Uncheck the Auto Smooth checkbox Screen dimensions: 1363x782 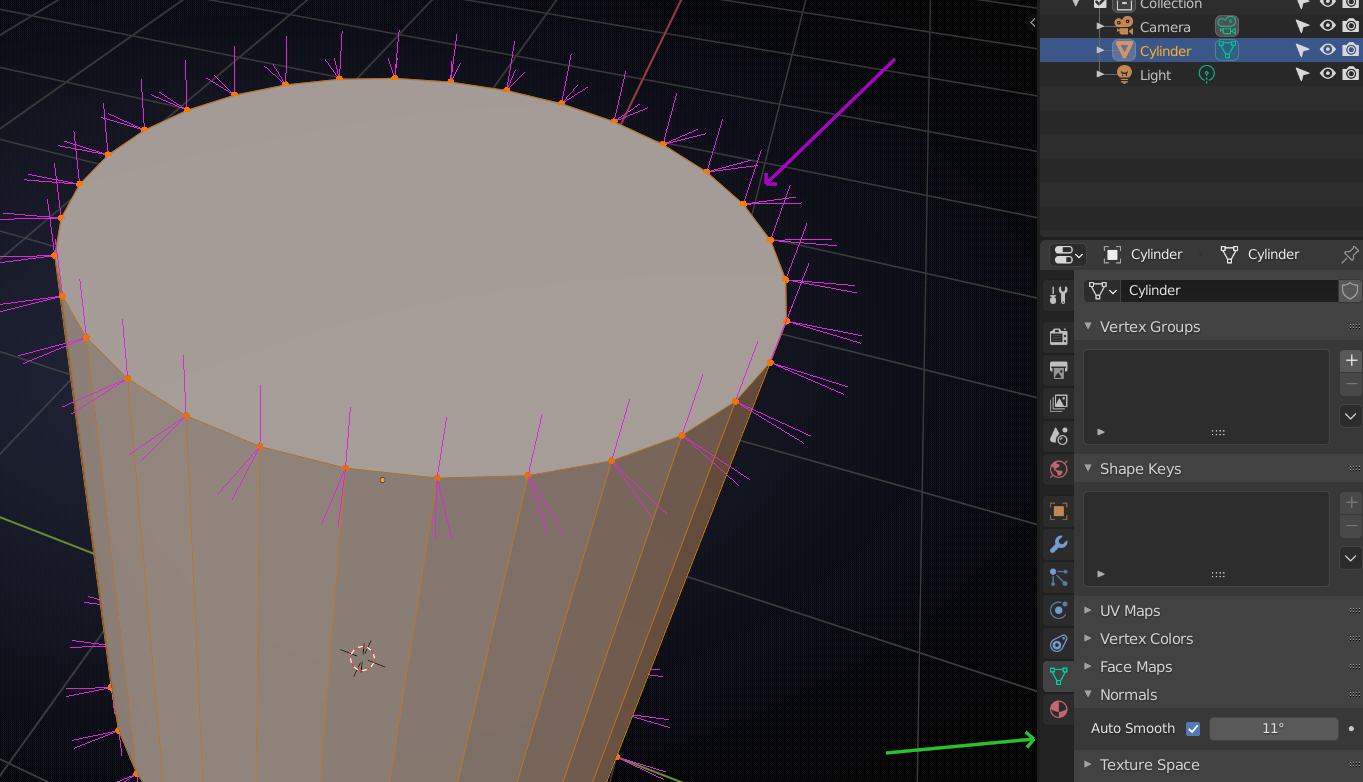1193,728
